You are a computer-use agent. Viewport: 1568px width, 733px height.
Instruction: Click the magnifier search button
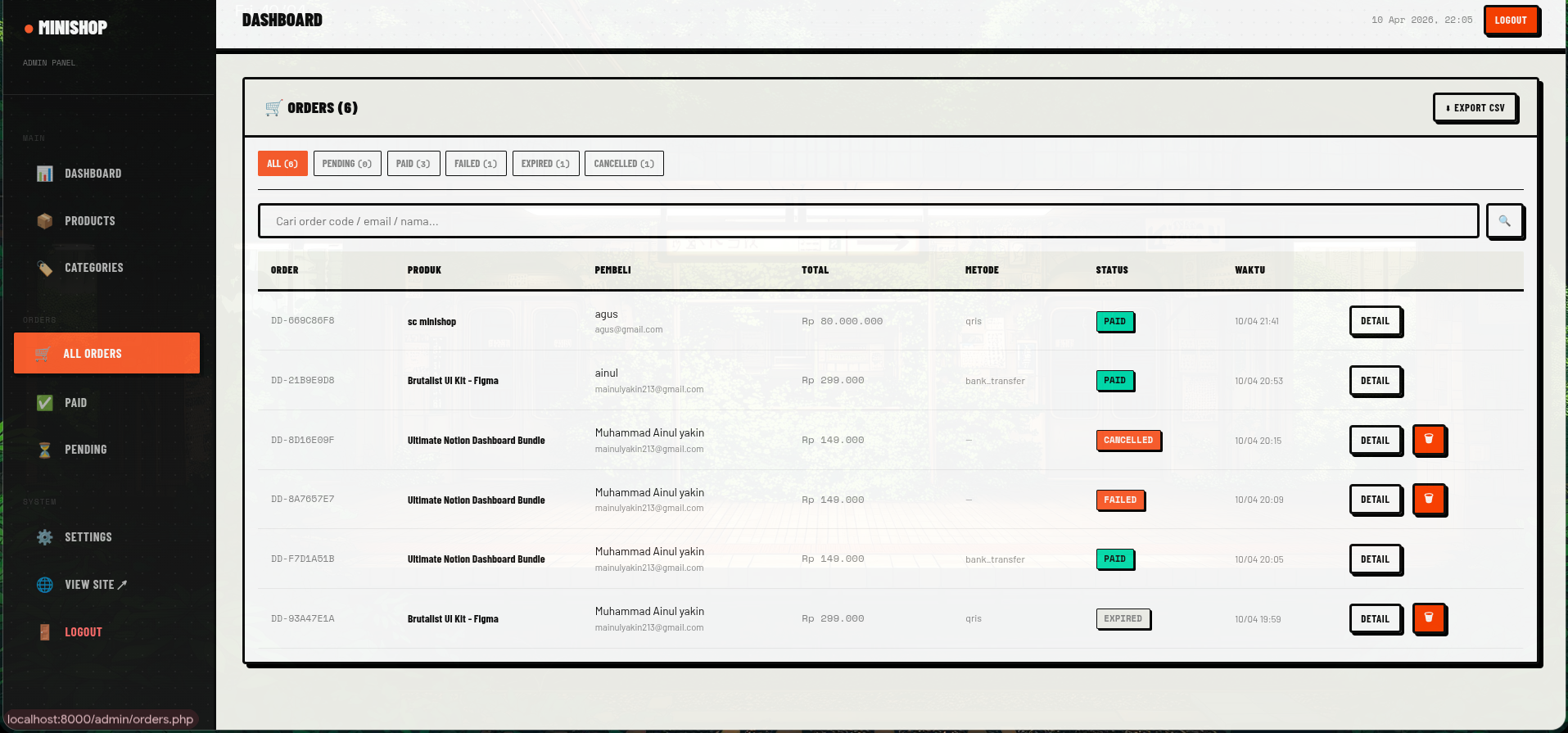pyautogui.click(x=1504, y=221)
